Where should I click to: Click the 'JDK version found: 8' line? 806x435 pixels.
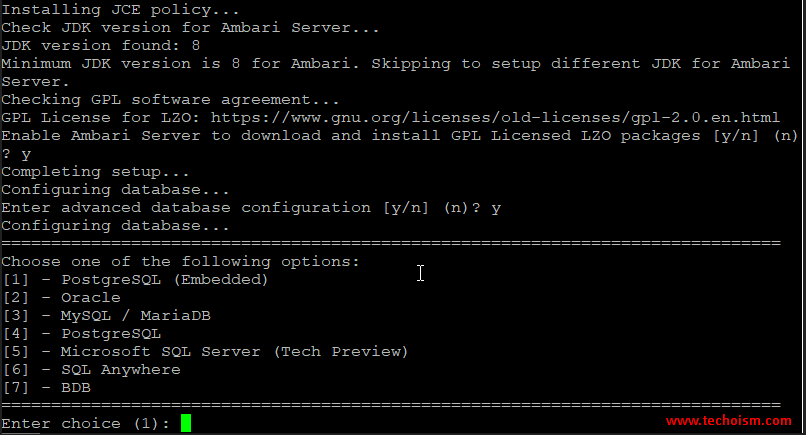point(101,46)
